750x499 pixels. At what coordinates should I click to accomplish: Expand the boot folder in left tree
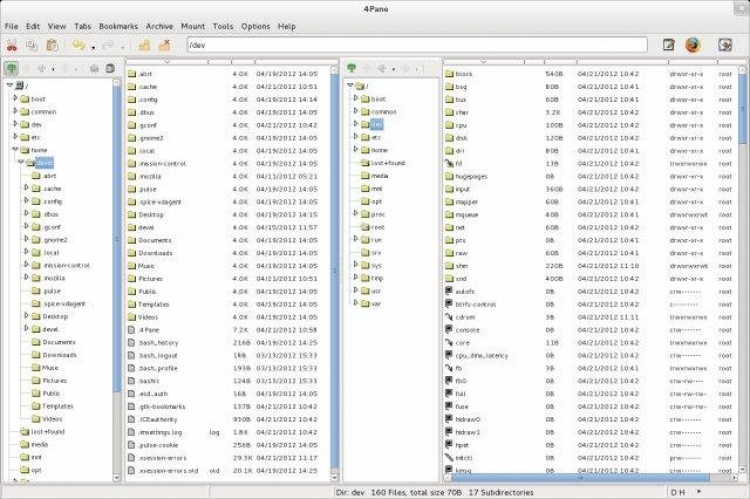click(x=15, y=99)
